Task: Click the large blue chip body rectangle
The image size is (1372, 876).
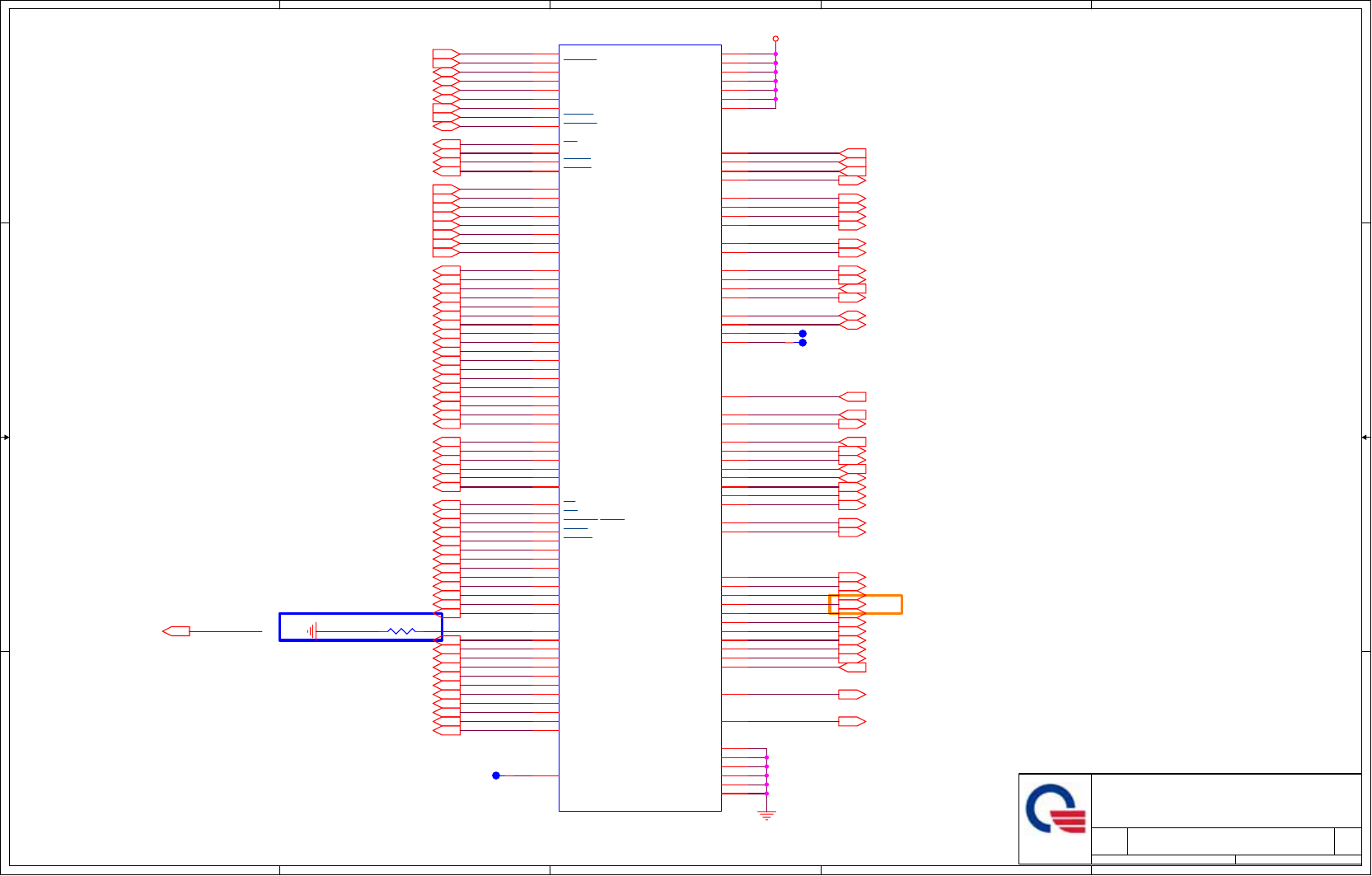Action: click(x=640, y=428)
